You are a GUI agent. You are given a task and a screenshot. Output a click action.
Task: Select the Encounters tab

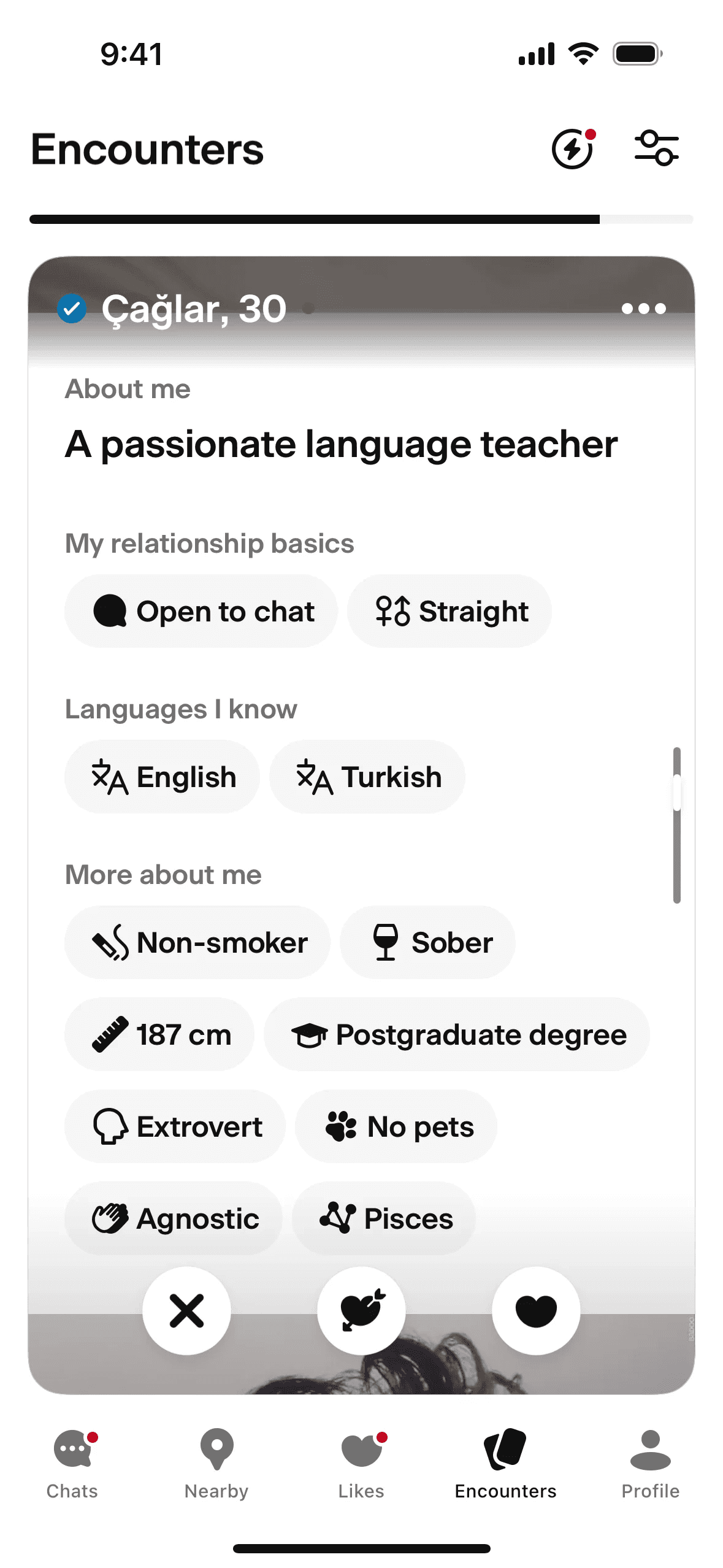point(505,1463)
